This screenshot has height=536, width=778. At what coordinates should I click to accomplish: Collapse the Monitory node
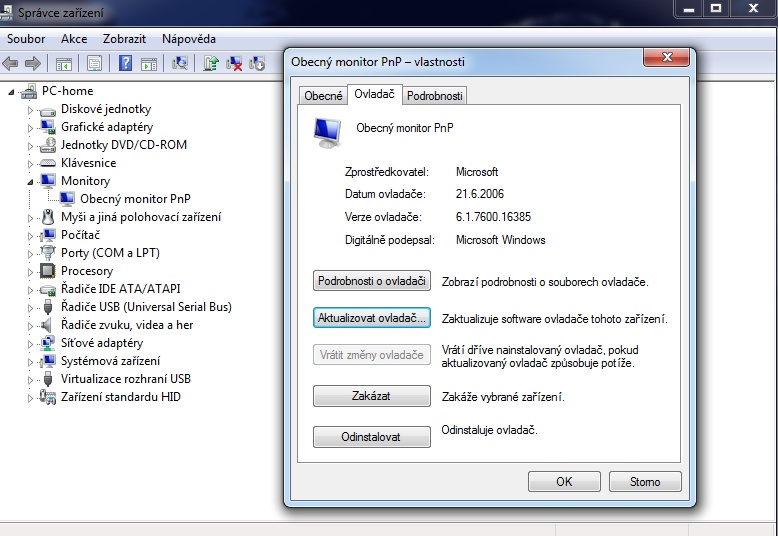[x=30, y=182]
